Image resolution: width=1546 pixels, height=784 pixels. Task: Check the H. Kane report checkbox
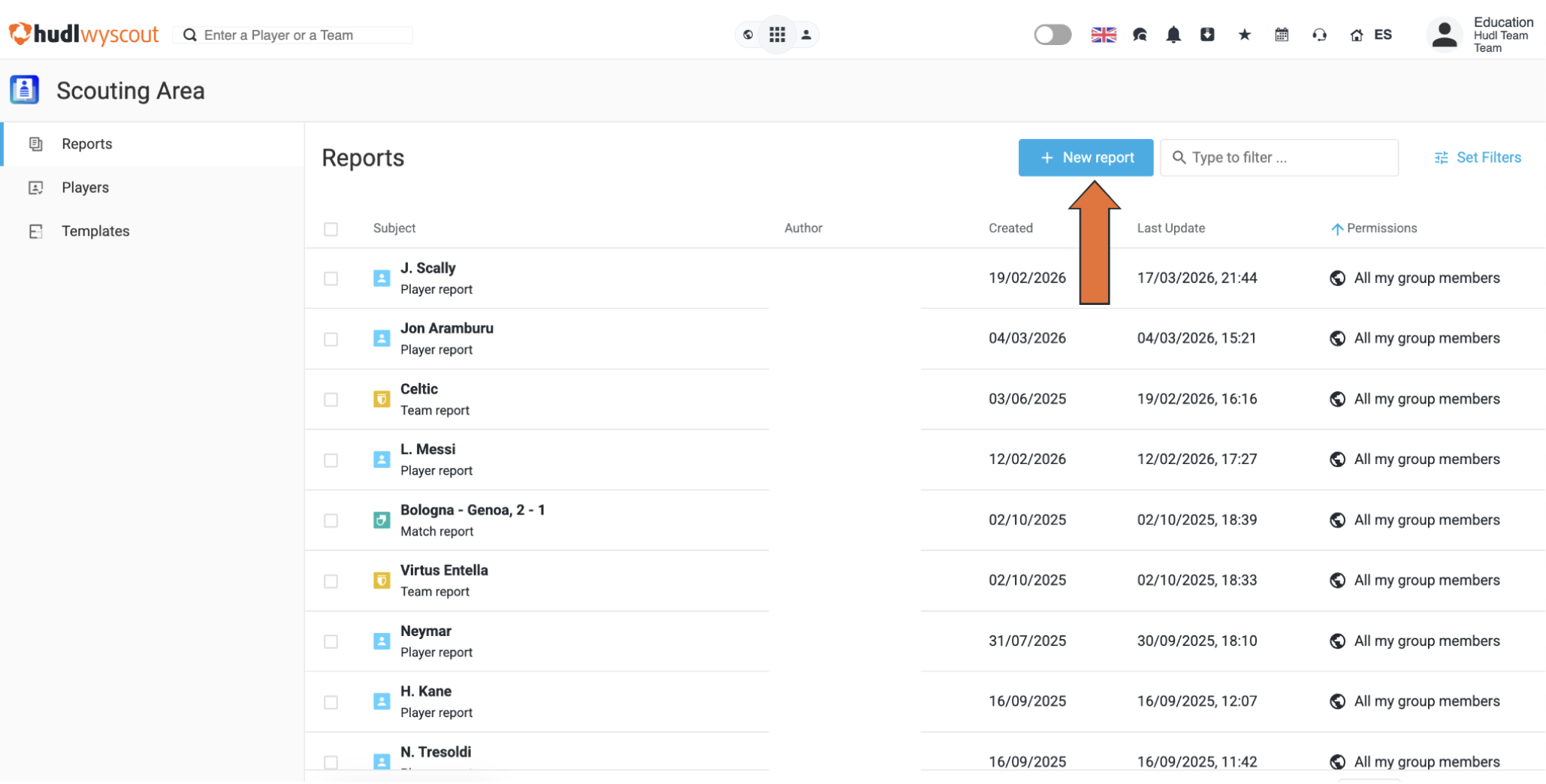331,702
